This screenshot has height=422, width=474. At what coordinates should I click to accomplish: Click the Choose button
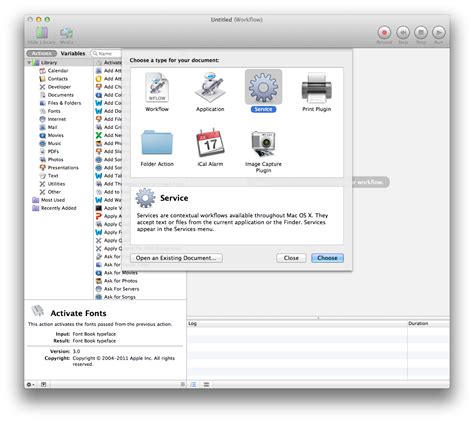pyautogui.click(x=327, y=258)
